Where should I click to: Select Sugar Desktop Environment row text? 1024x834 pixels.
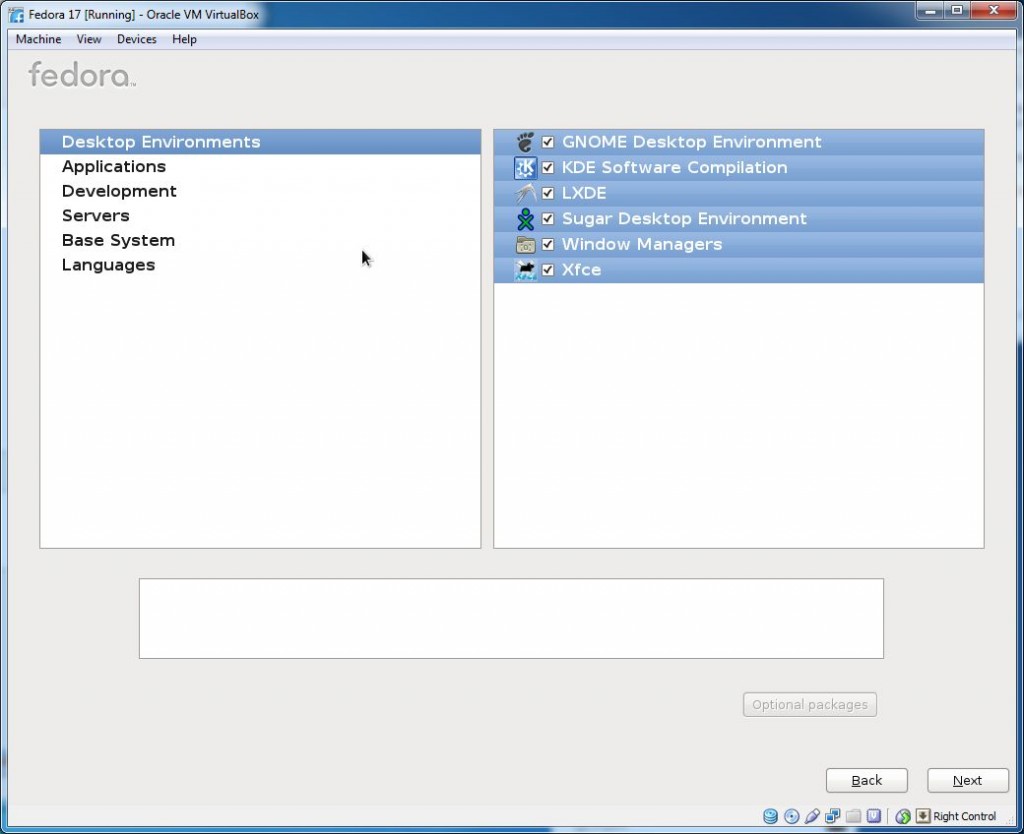click(684, 219)
